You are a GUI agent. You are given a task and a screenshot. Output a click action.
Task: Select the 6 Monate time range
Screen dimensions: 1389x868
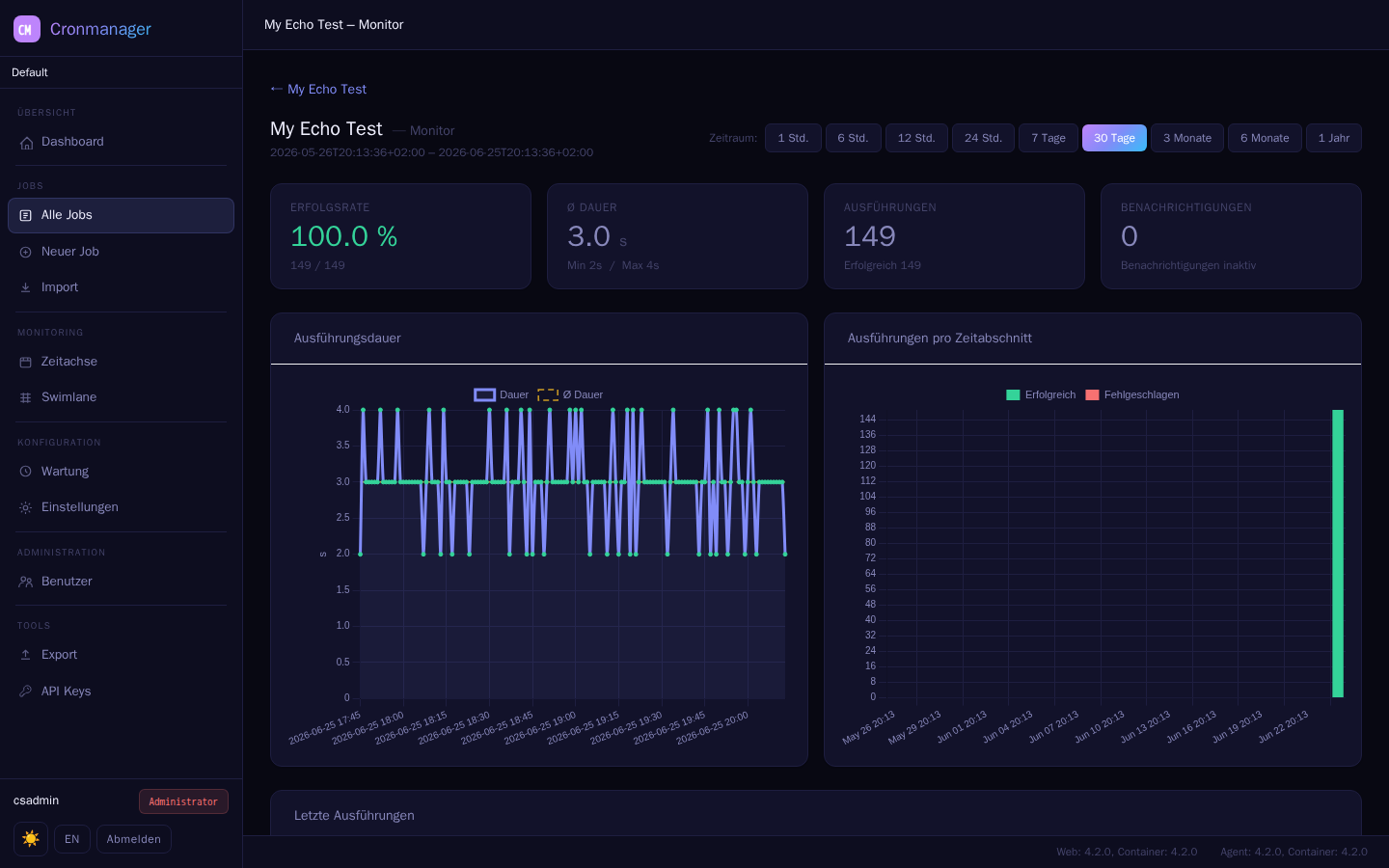pos(1265,138)
